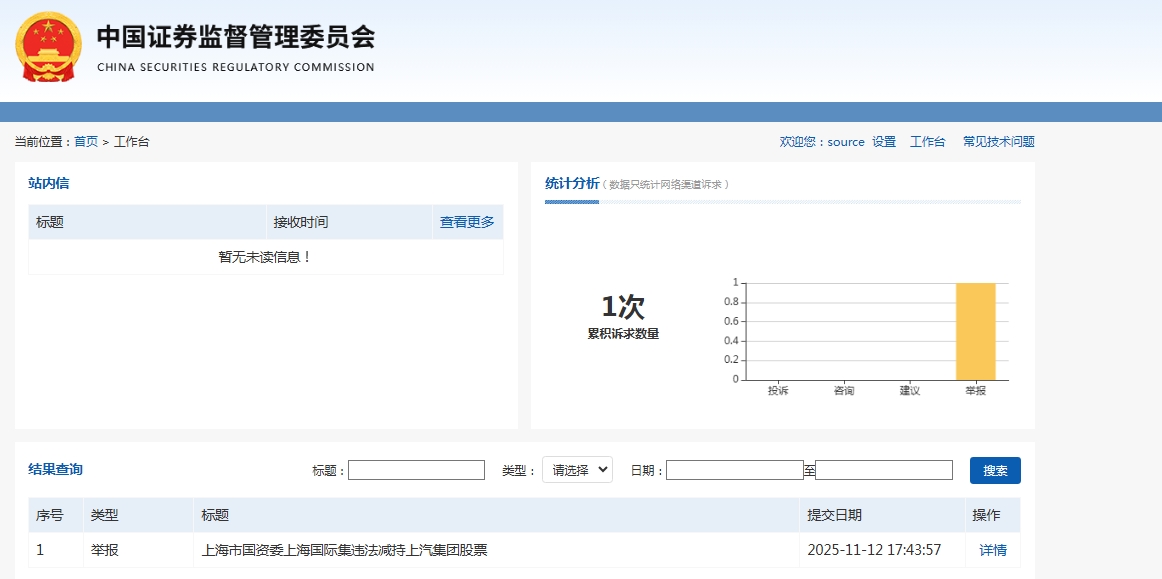The image size is (1162, 579).
Task: Open the 类型 请选择 dropdown
Action: (x=577, y=469)
